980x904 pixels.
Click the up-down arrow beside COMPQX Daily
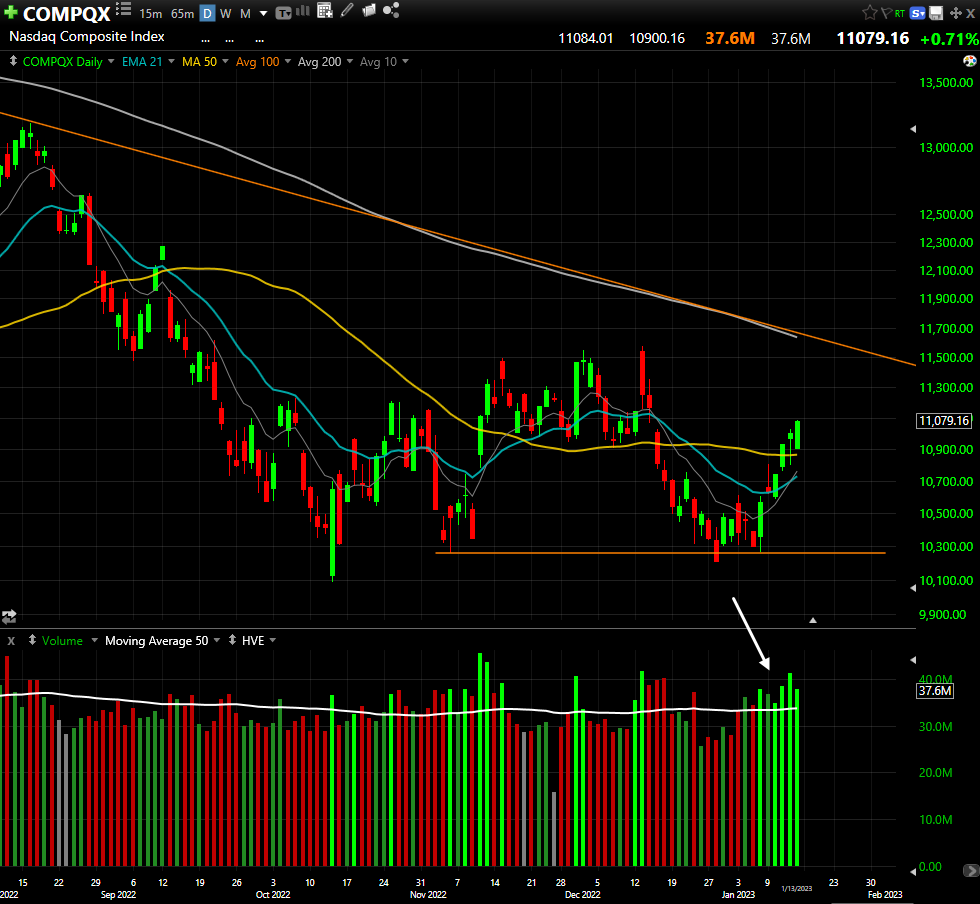(12, 61)
